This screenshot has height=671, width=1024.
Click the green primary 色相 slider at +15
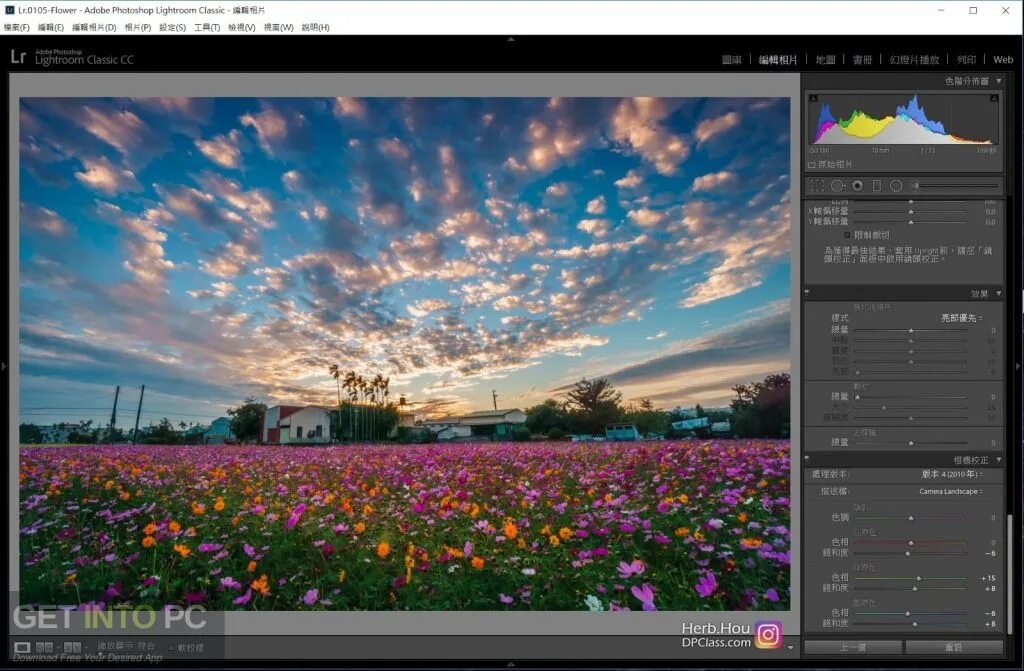pyautogui.click(x=910, y=578)
